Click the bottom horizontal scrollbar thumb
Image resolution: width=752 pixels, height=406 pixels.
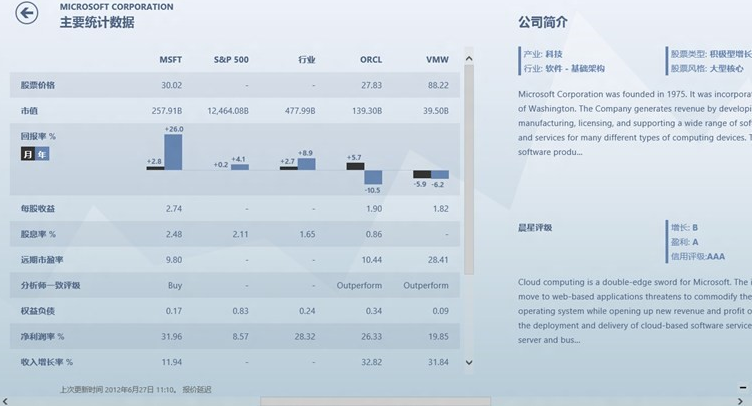tap(376, 401)
